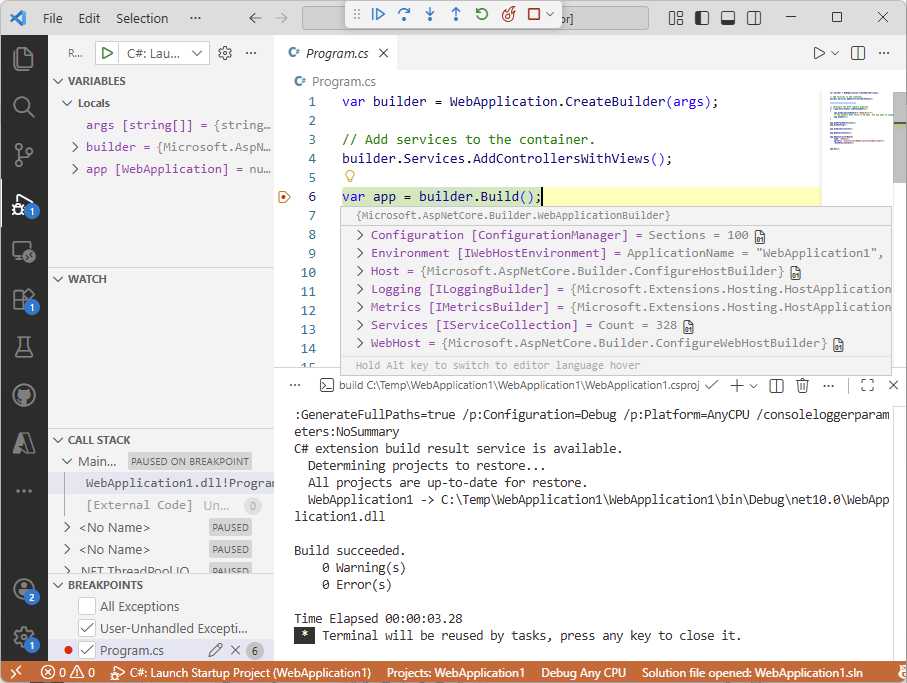Open the overflow menu in menu bar
This screenshot has height=683, width=907.
(196, 18)
